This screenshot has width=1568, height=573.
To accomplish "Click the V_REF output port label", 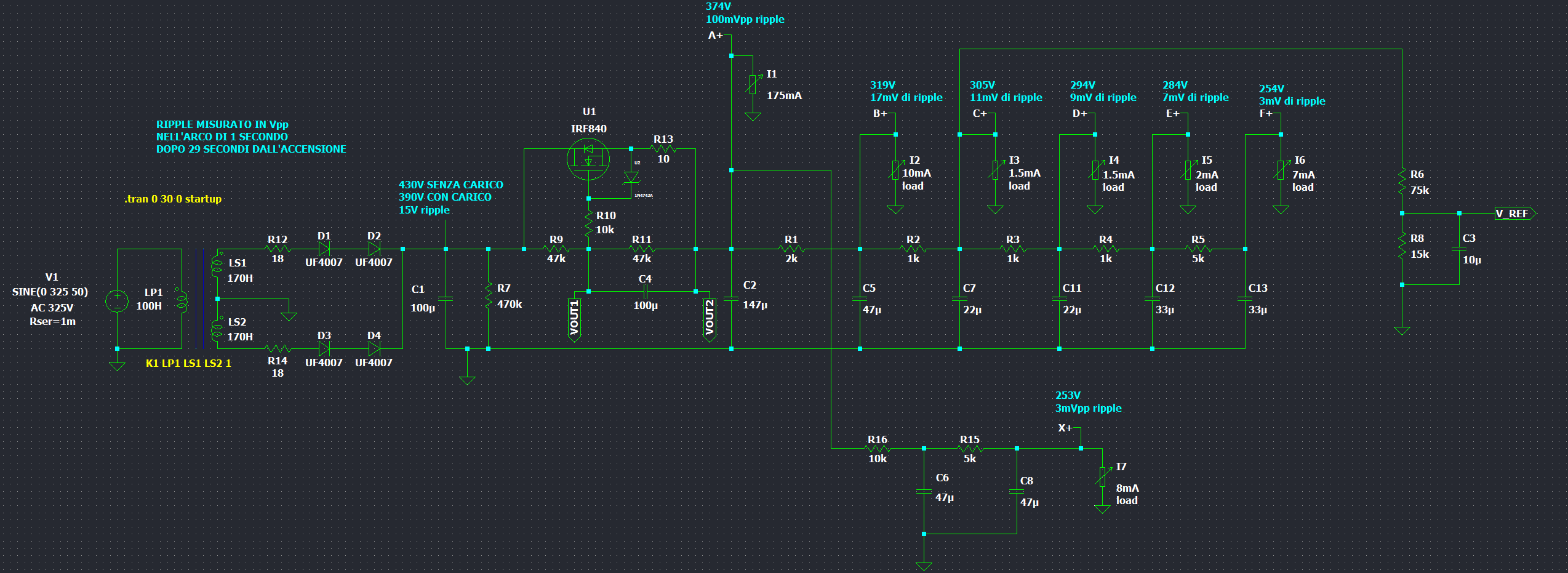I will 1515,214.
